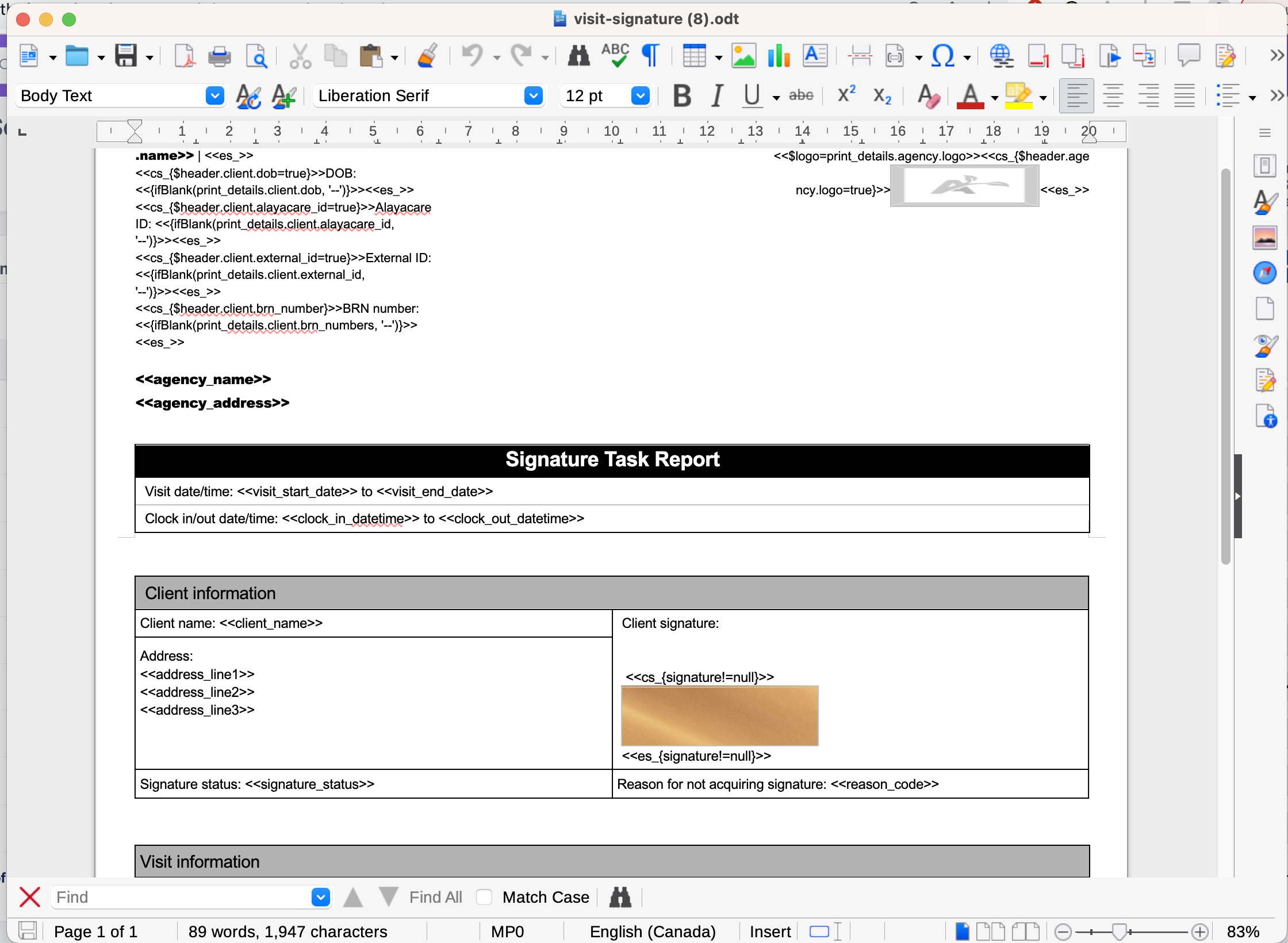This screenshot has width=1288, height=943.
Task: Toggle Bold formatting
Action: point(682,96)
